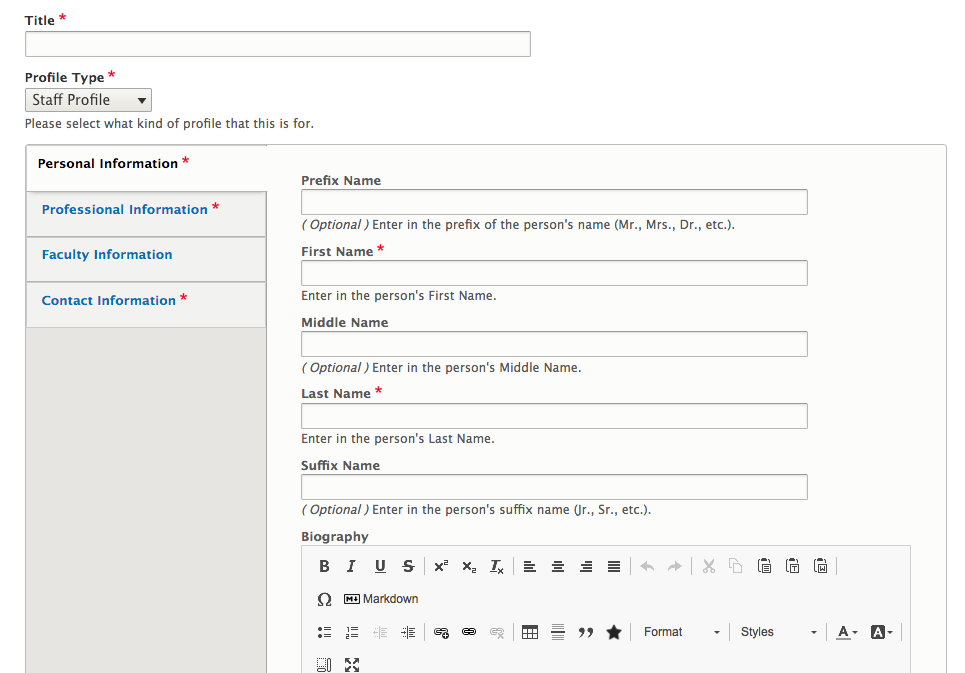Click the superscript icon

pyautogui.click(x=441, y=566)
